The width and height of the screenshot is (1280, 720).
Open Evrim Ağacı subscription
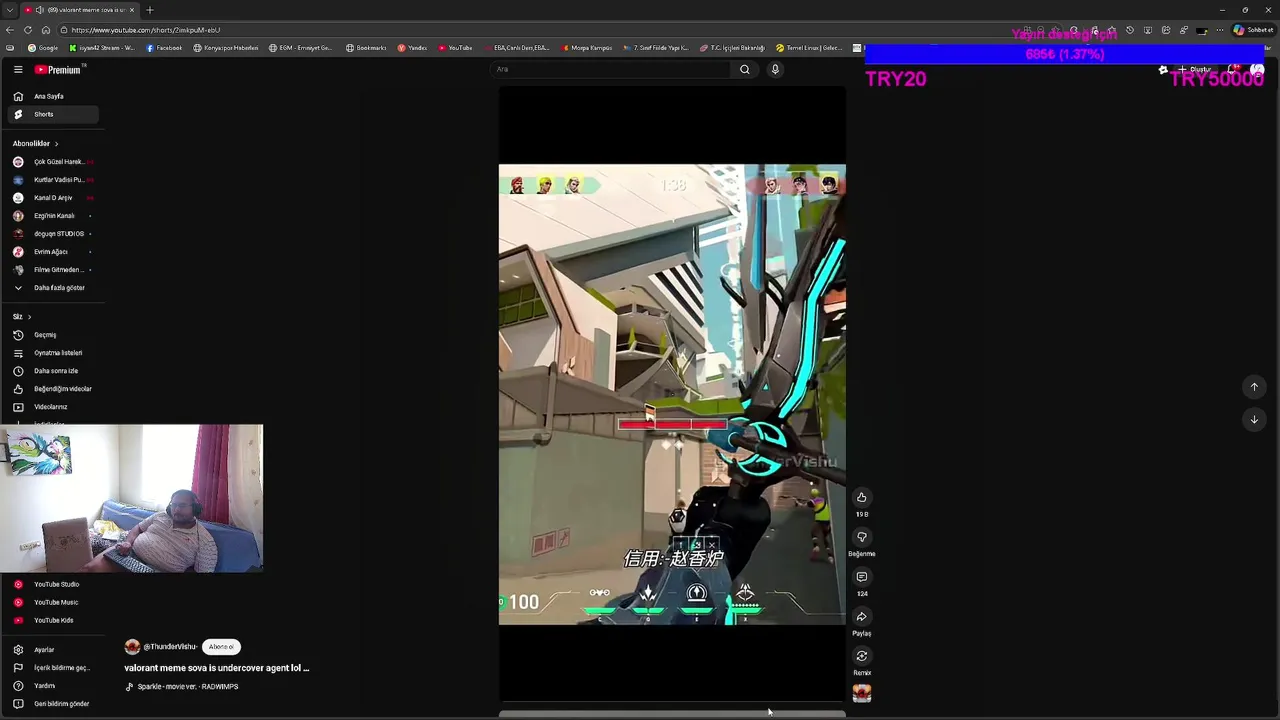tap(53, 252)
